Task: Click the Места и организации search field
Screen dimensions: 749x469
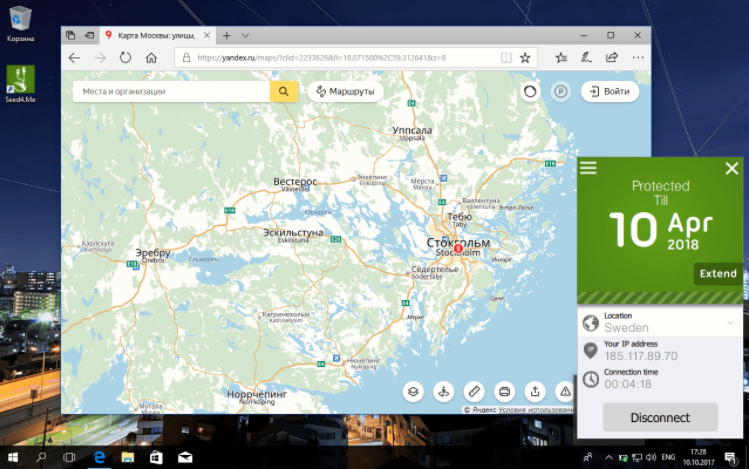Action: pyautogui.click(x=171, y=91)
